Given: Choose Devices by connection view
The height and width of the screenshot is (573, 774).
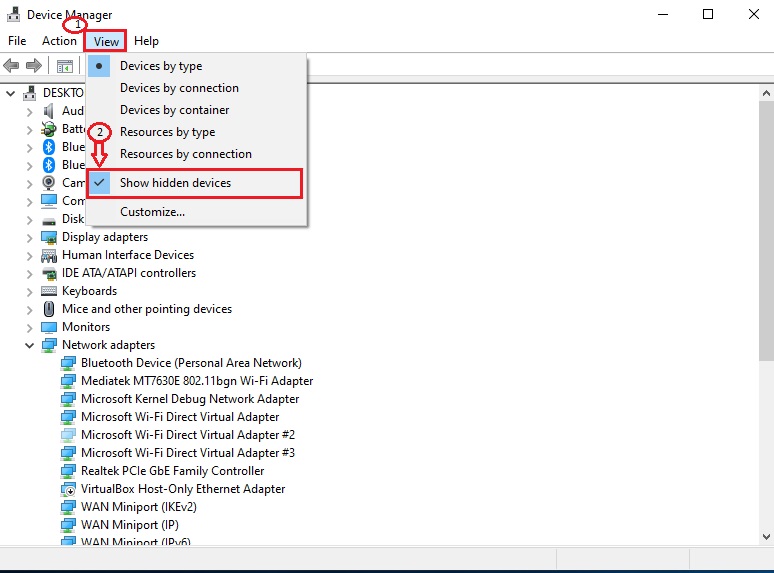Looking at the screenshot, I should click(x=179, y=88).
